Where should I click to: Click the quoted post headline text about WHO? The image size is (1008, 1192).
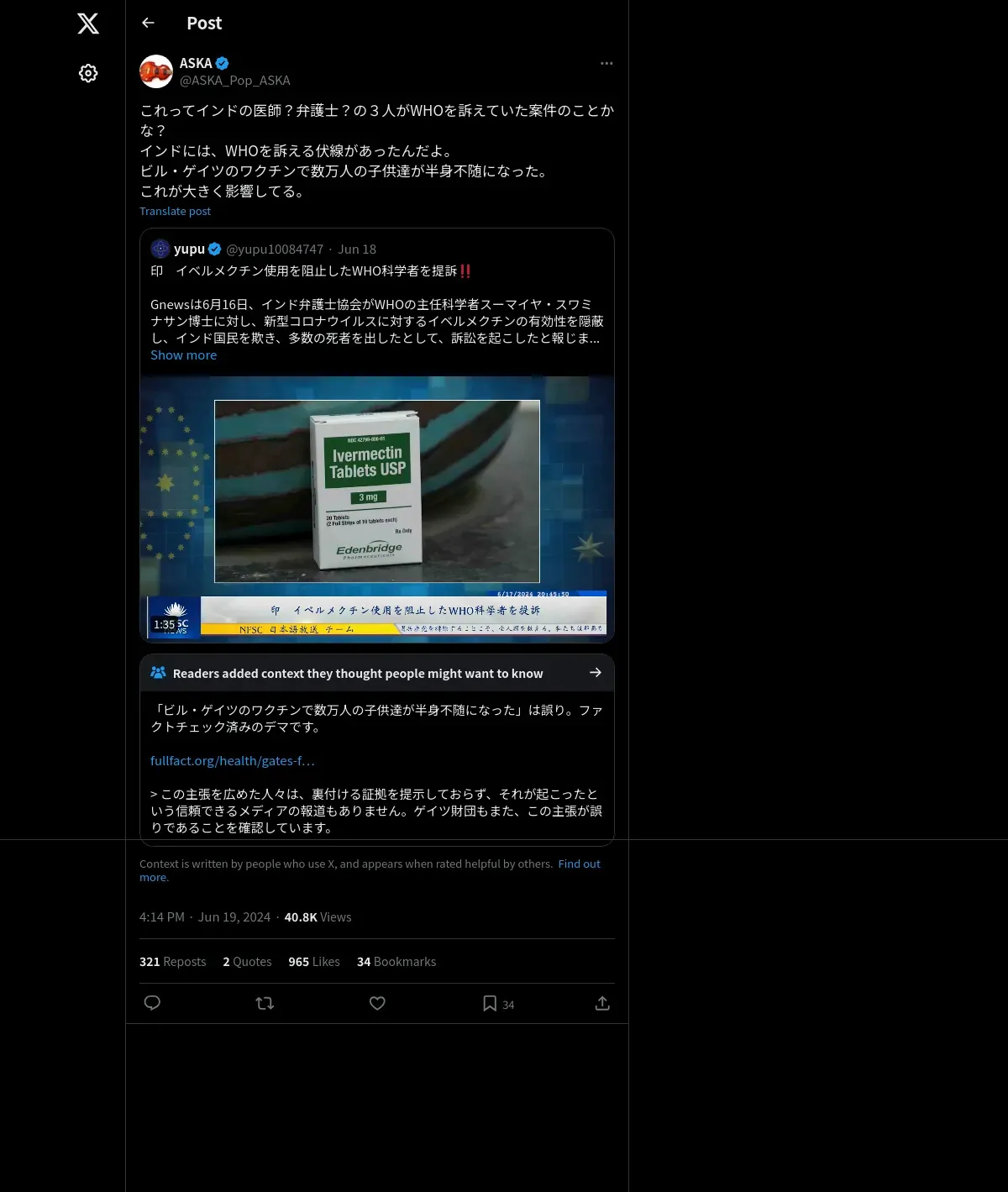312,270
